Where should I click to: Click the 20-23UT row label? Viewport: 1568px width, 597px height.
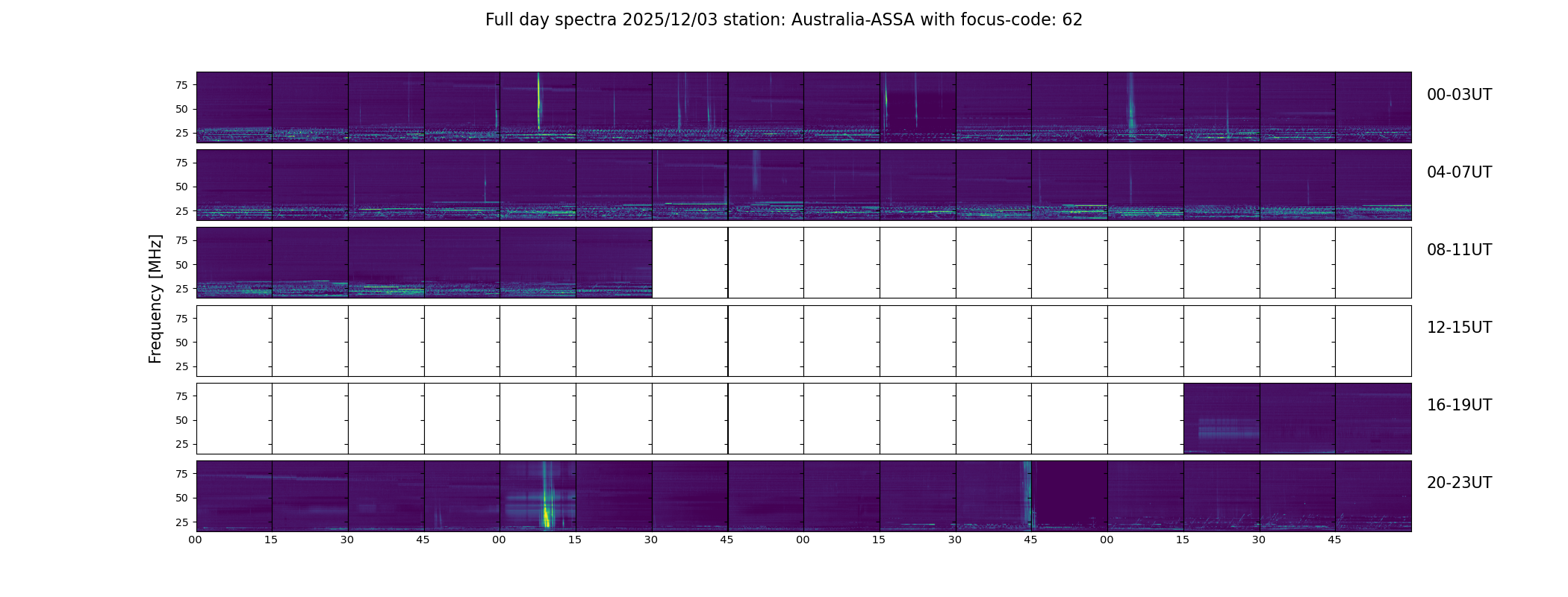(x=1458, y=483)
